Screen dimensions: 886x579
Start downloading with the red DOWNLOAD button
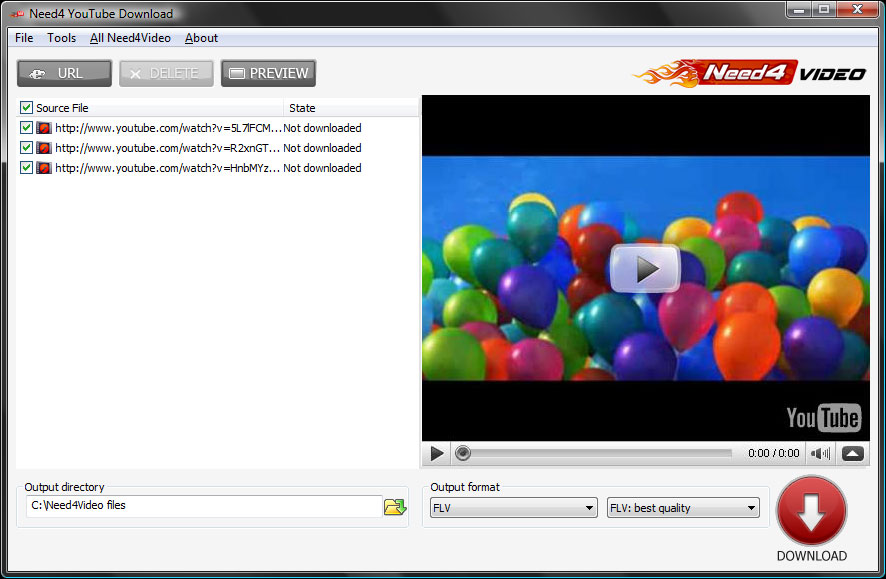click(x=811, y=512)
